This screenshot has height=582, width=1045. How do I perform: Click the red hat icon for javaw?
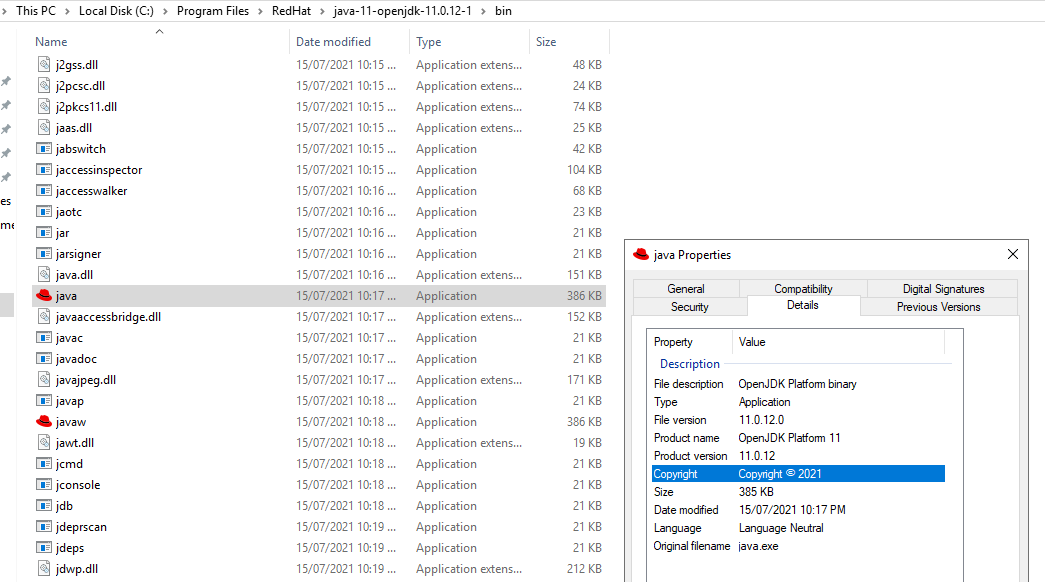coord(44,421)
